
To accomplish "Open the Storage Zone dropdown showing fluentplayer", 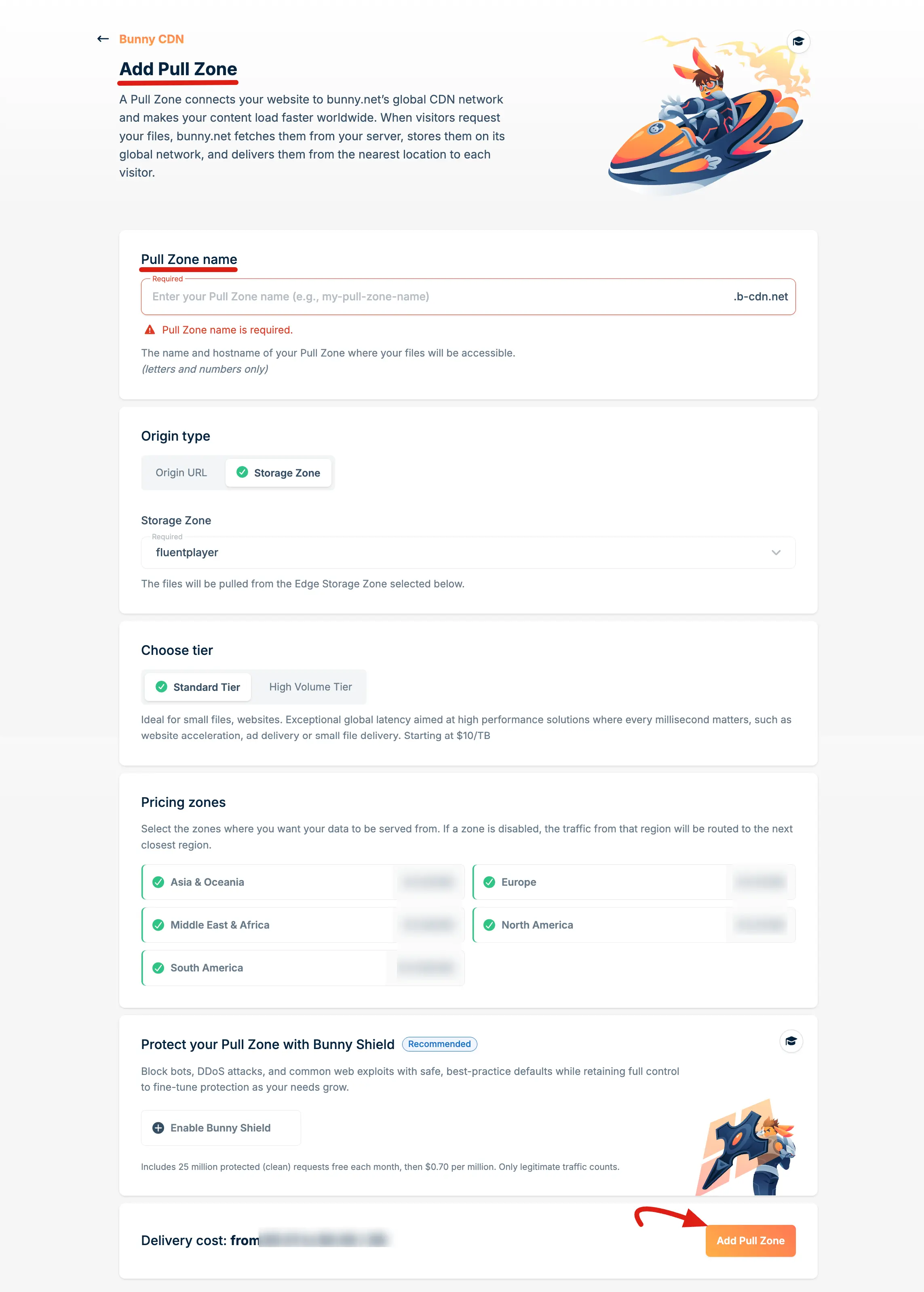I will (x=468, y=552).
